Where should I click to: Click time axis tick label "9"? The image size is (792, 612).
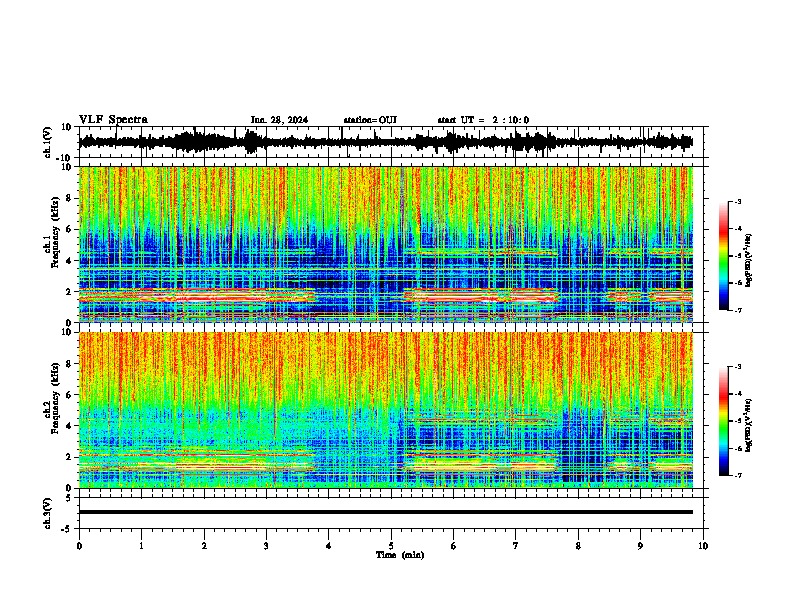[x=640, y=546]
